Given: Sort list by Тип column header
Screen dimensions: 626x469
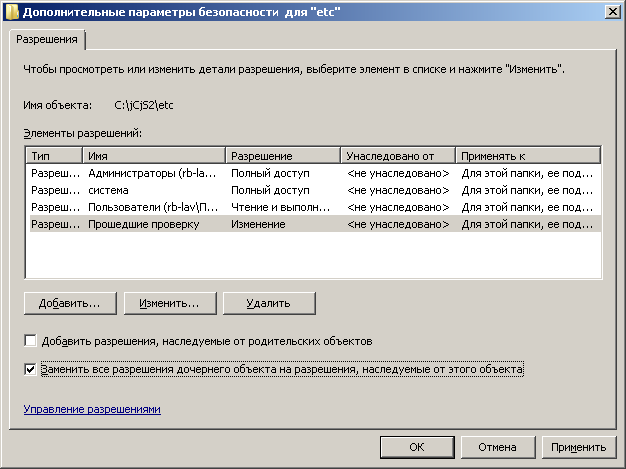Looking at the screenshot, I should pyautogui.click(x=53, y=156).
